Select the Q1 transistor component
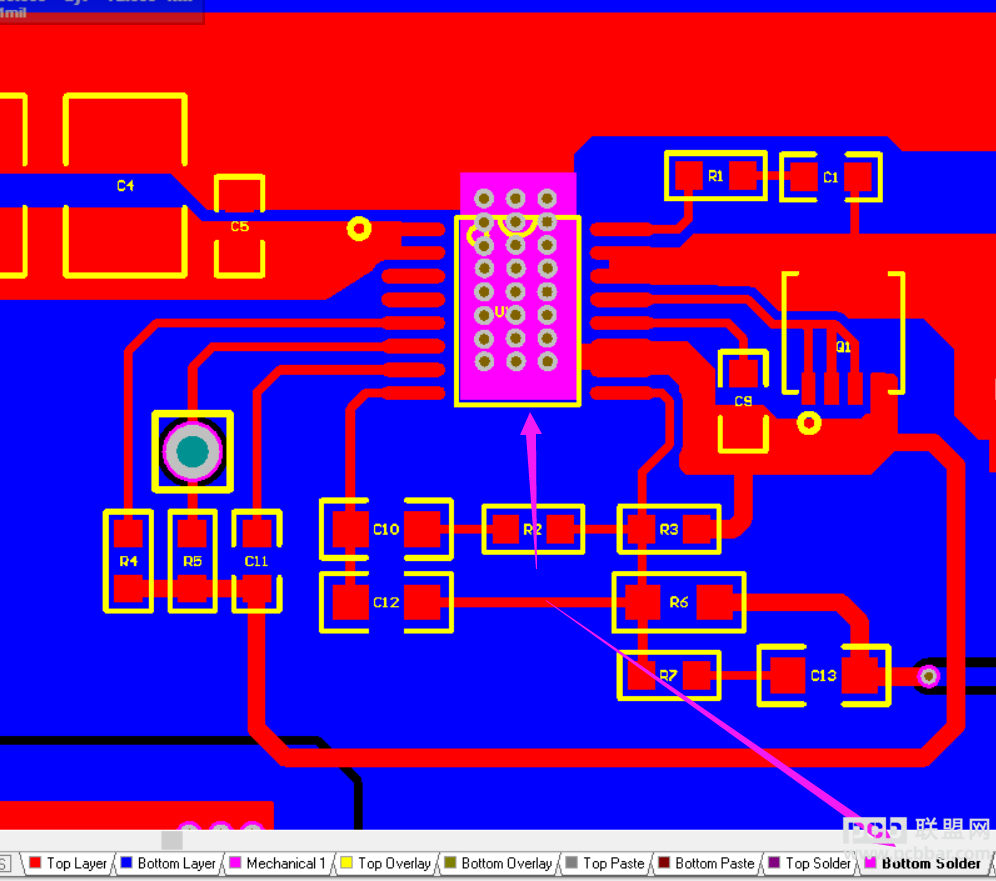This screenshot has height=881, width=996. 843,333
